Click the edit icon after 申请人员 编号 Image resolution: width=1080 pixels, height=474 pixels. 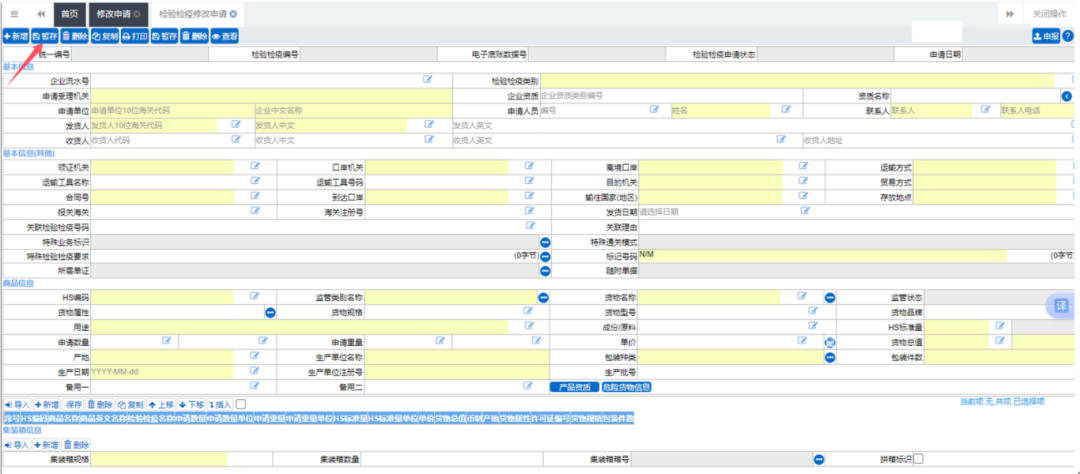[x=655, y=110]
